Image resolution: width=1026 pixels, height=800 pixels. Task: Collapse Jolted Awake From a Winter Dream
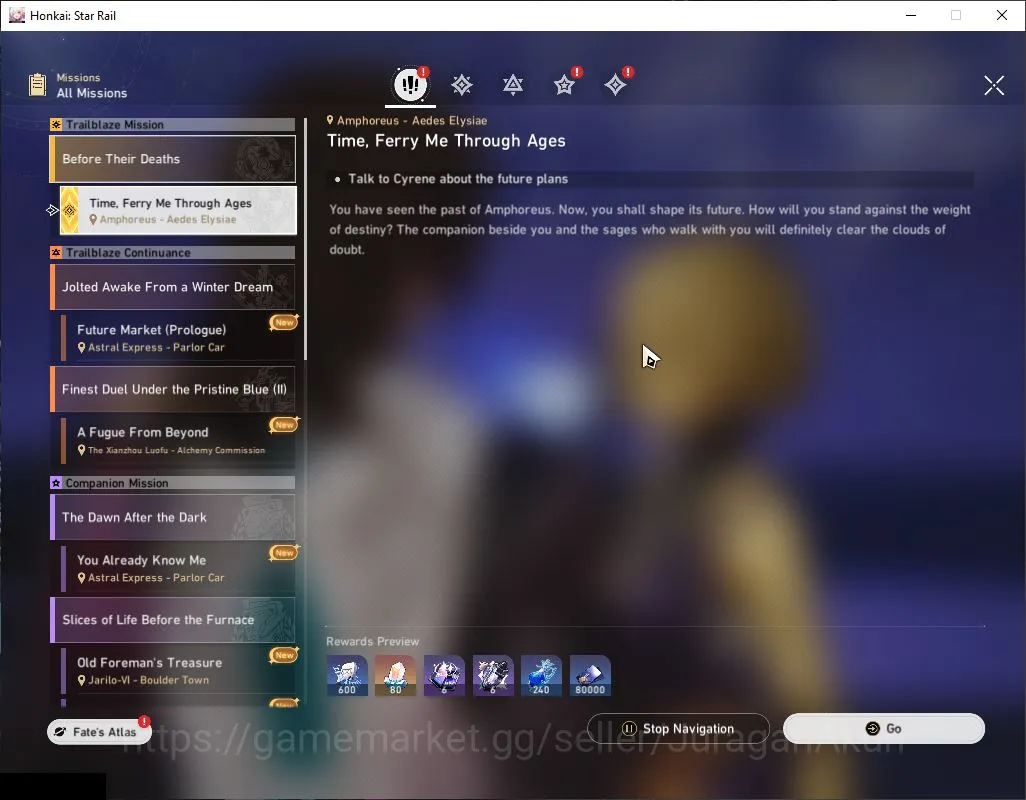[x=173, y=287]
